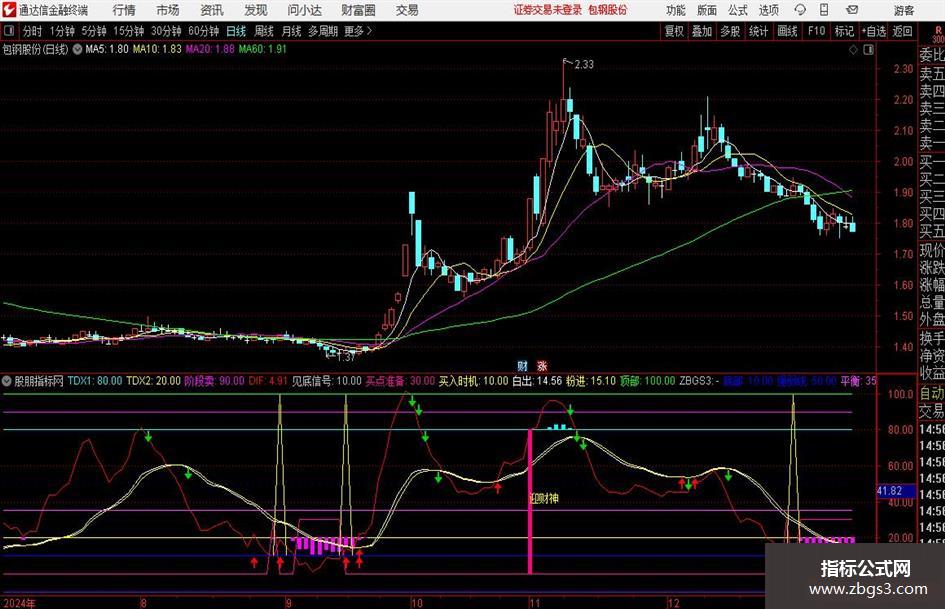Toggle the left sidebar panel icon
945x609 pixels.
pyautogui.click(x=8, y=31)
